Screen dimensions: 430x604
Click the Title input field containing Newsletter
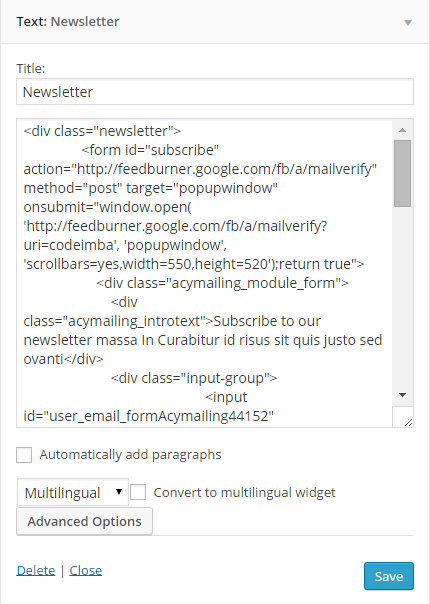click(x=215, y=92)
